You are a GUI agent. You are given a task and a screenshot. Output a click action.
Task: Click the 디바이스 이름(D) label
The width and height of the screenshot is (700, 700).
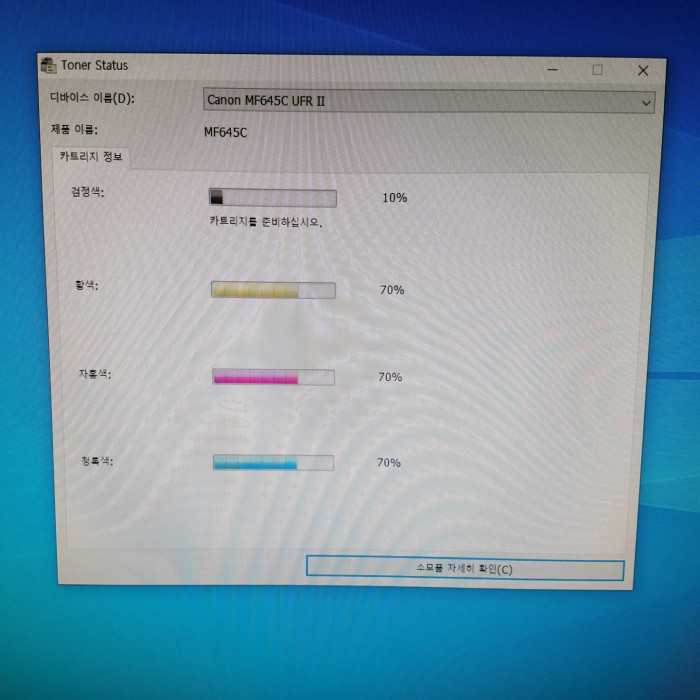click(x=92, y=98)
